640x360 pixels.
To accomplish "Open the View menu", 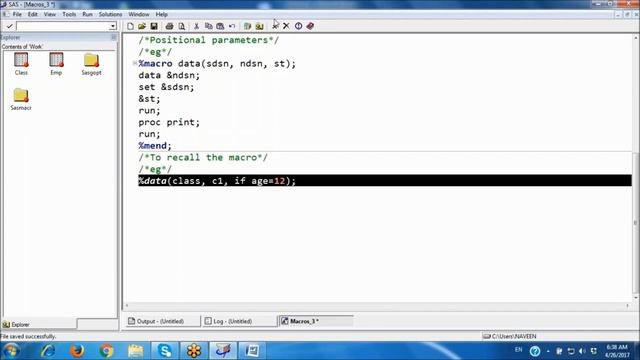I will tap(50, 14).
